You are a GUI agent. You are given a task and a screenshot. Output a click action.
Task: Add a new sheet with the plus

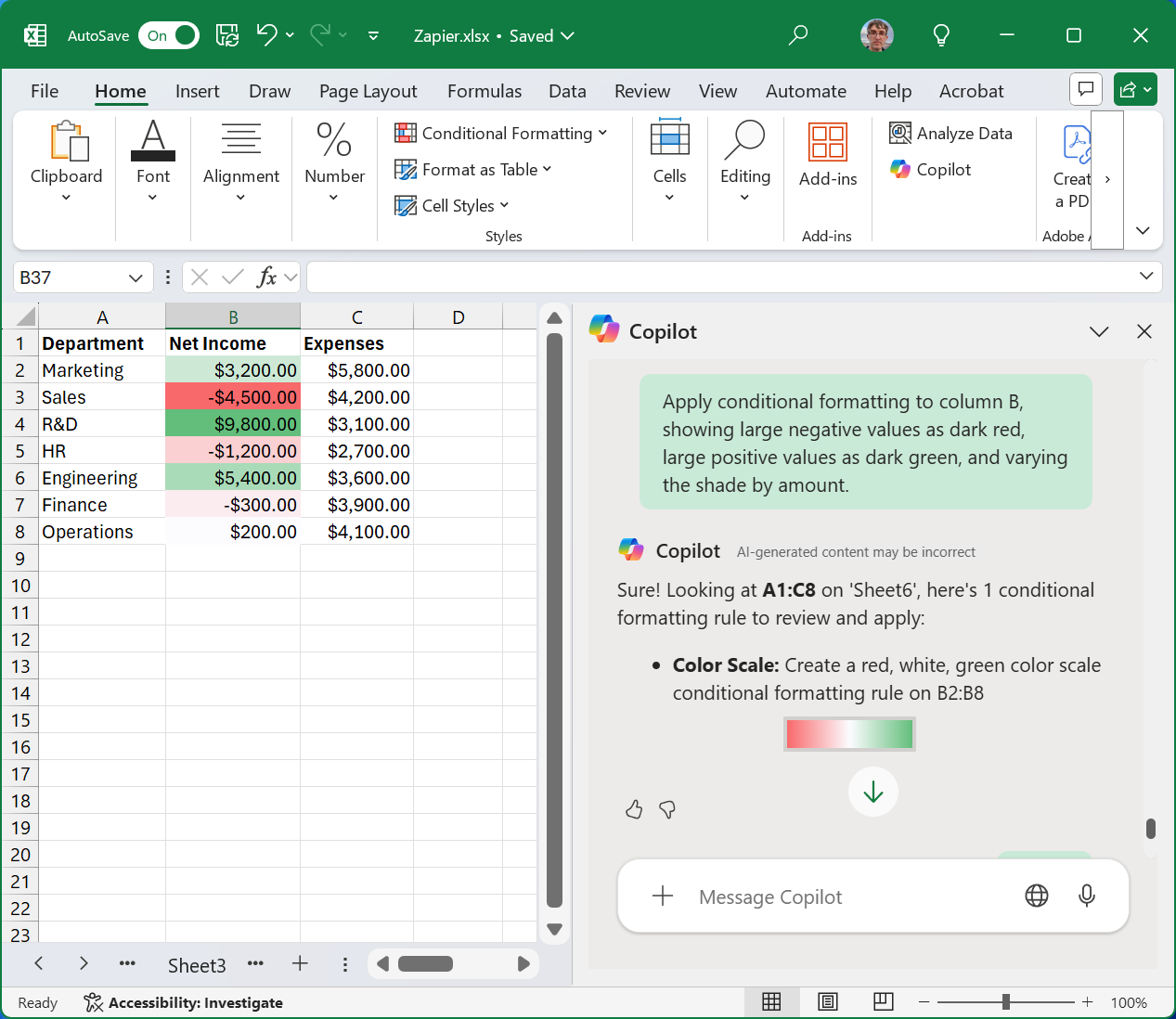[x=300, y=963]
